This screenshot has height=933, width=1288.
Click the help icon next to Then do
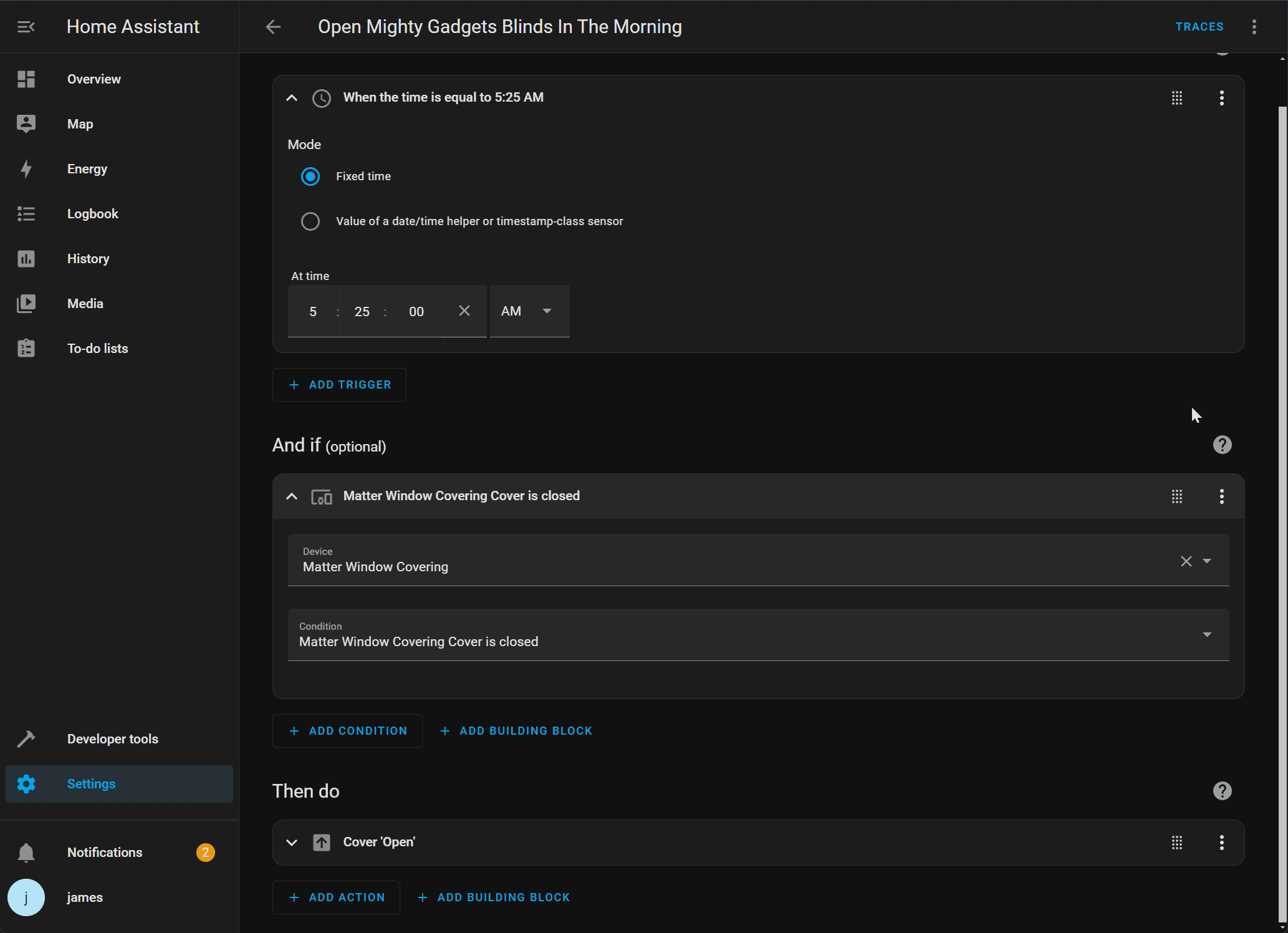point(1222,791)
